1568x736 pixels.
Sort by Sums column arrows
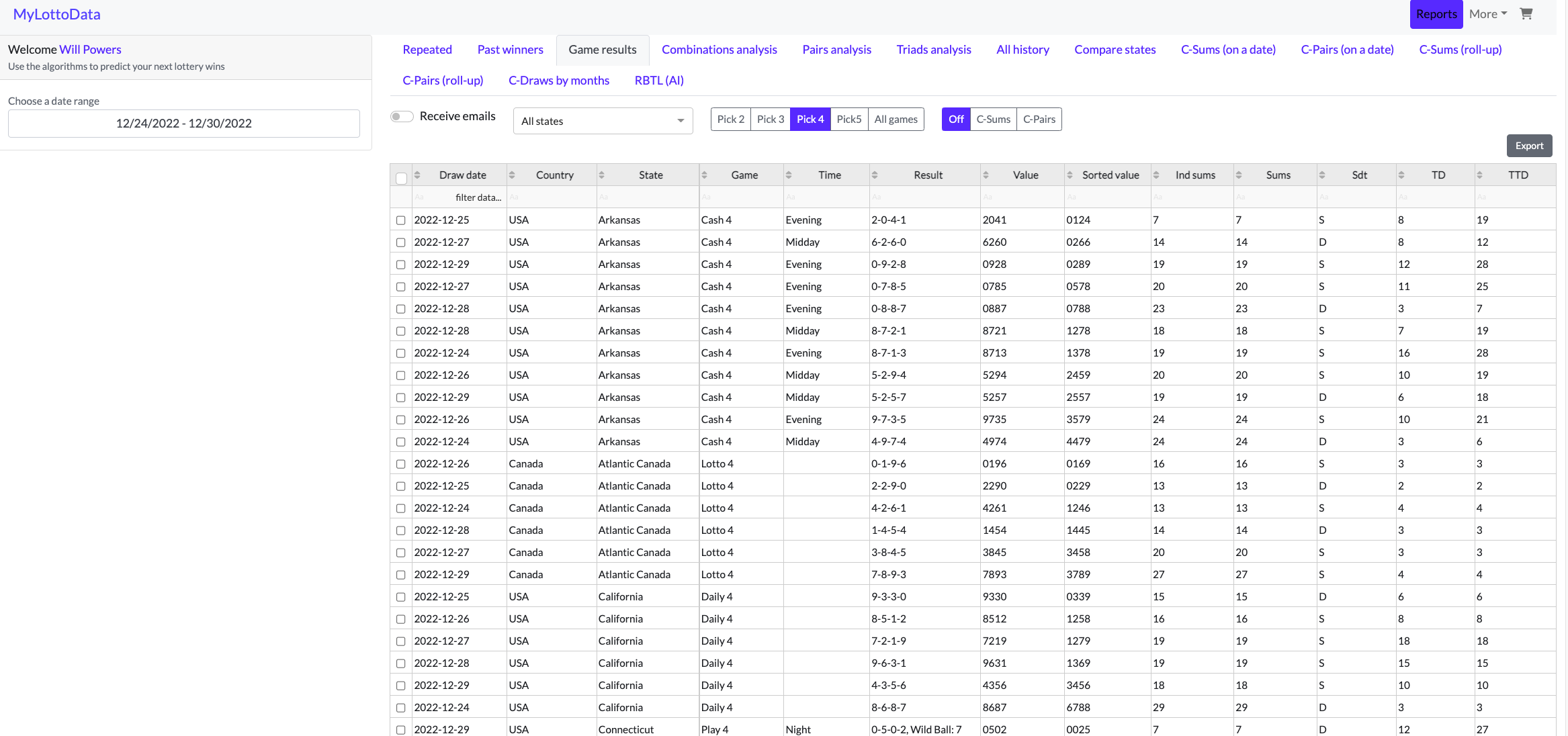1239,175
